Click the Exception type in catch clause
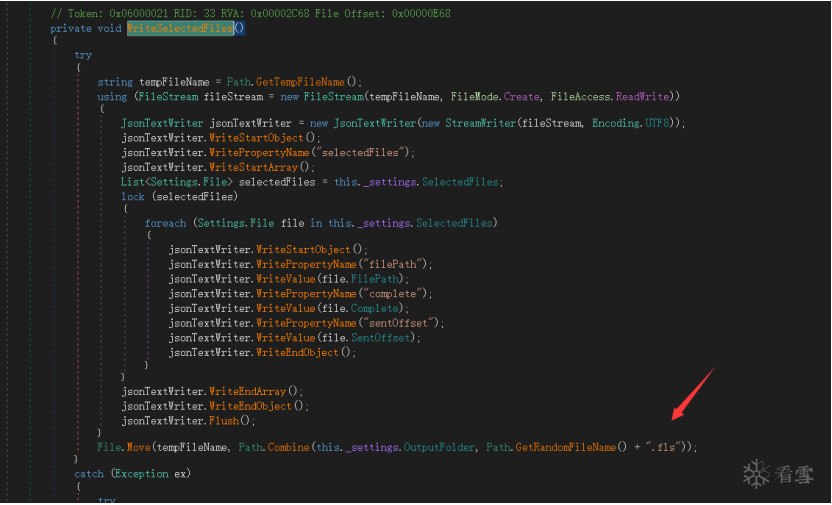Screen dimensions: 832x505 [142, 474]
